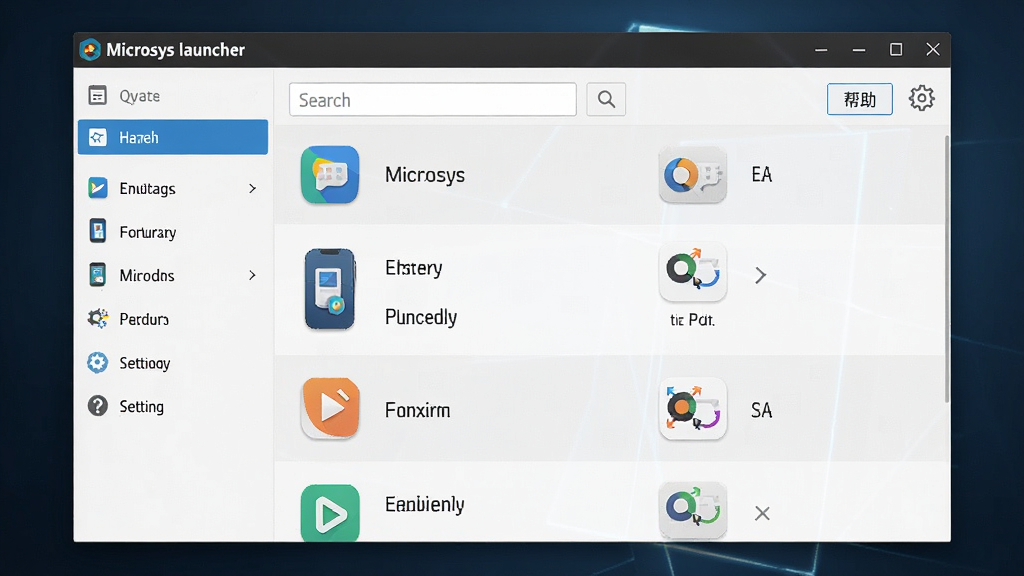Open the Elstery phone app icon

[330, 289]
